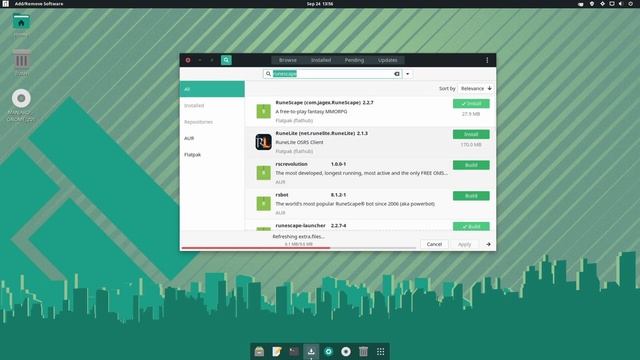Click the leftmost system tray icon

(581, 4)
